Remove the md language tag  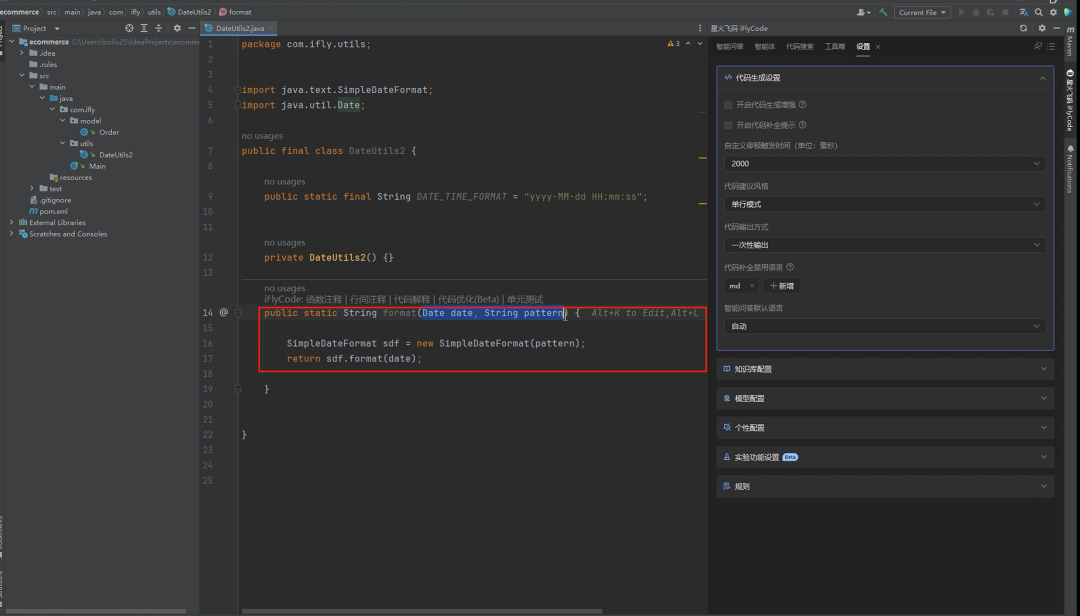click(x=751, y=286)
